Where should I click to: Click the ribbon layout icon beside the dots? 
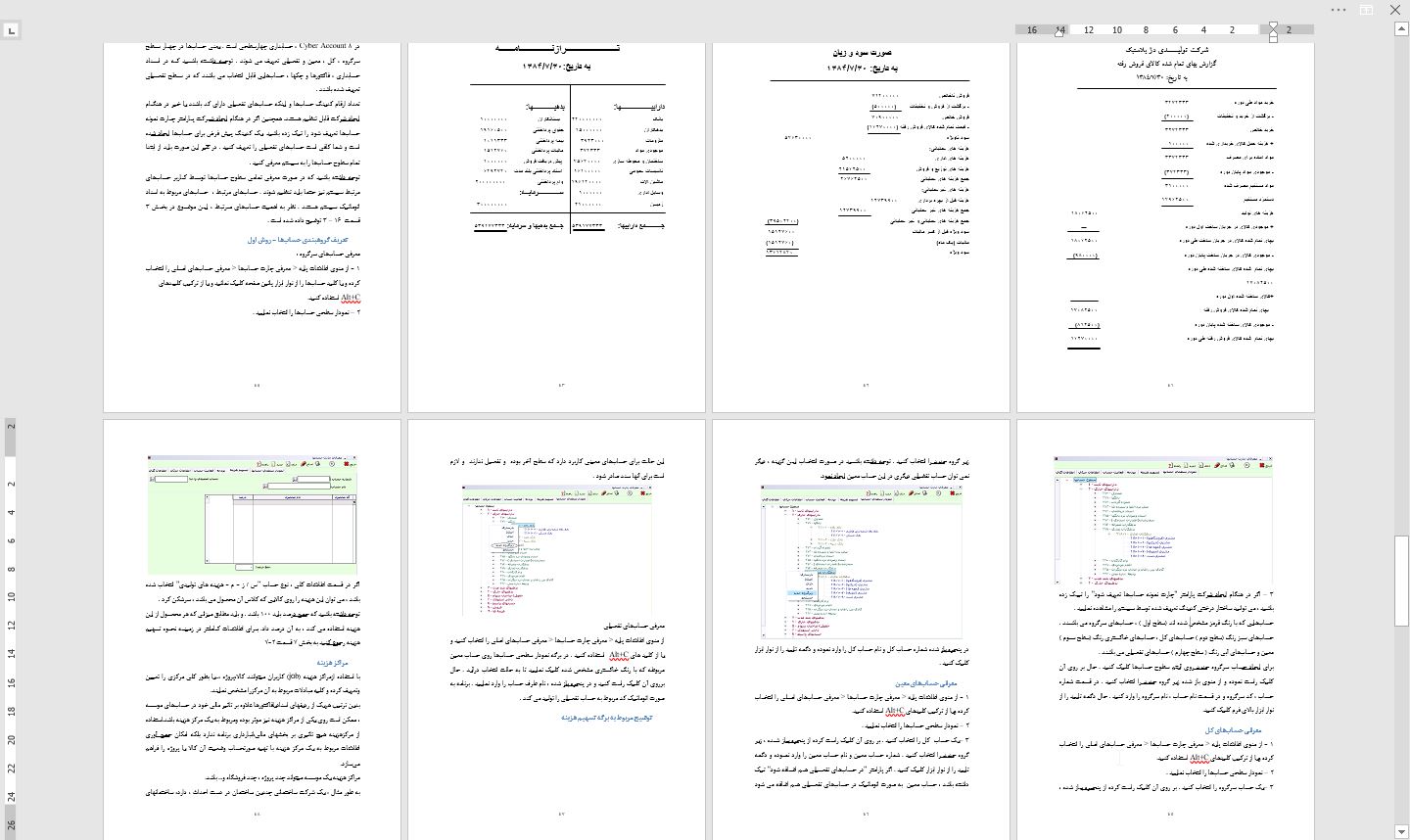point(1366,10)
